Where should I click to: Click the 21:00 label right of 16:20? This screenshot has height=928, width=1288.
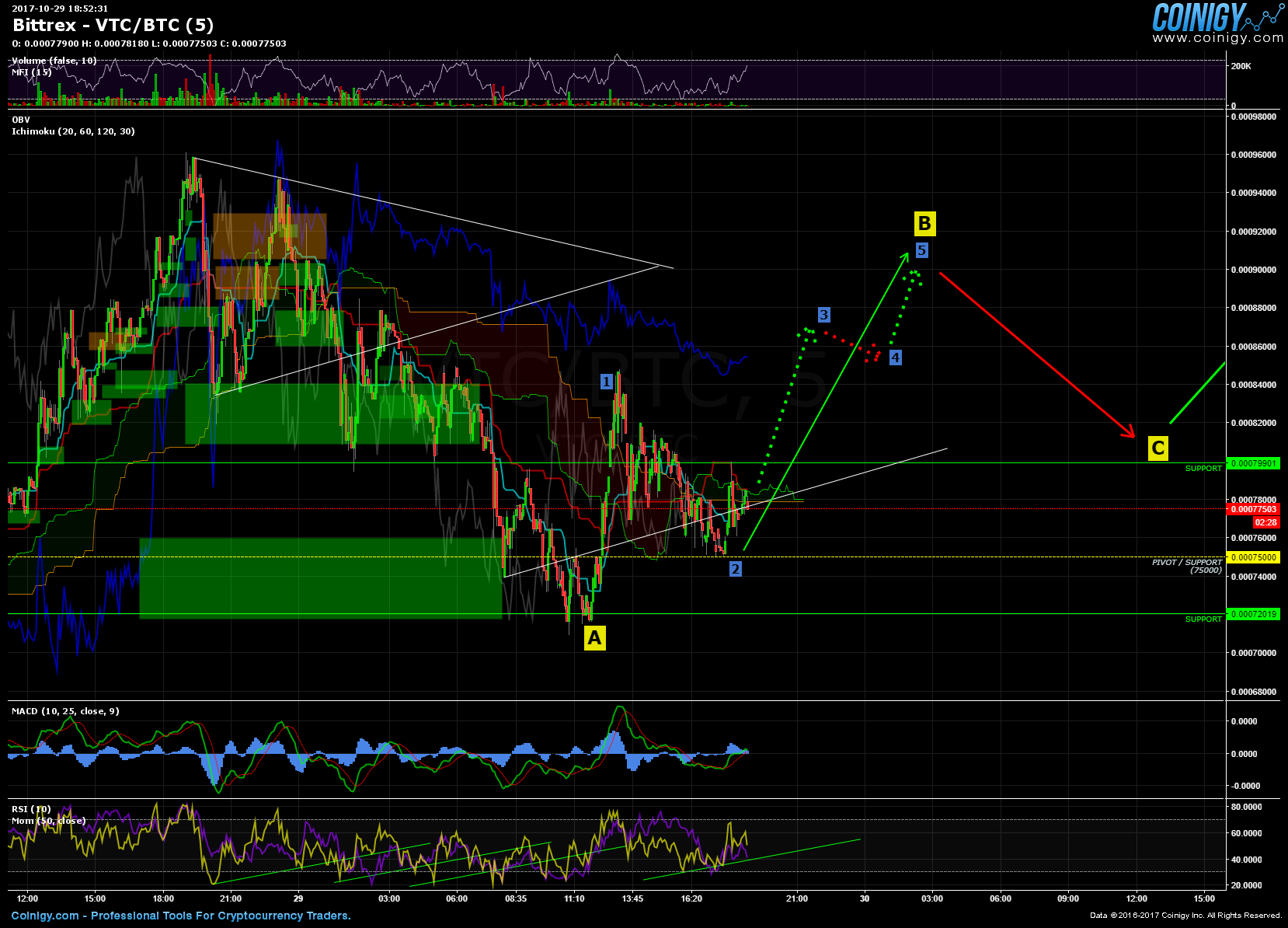[796, 898]
